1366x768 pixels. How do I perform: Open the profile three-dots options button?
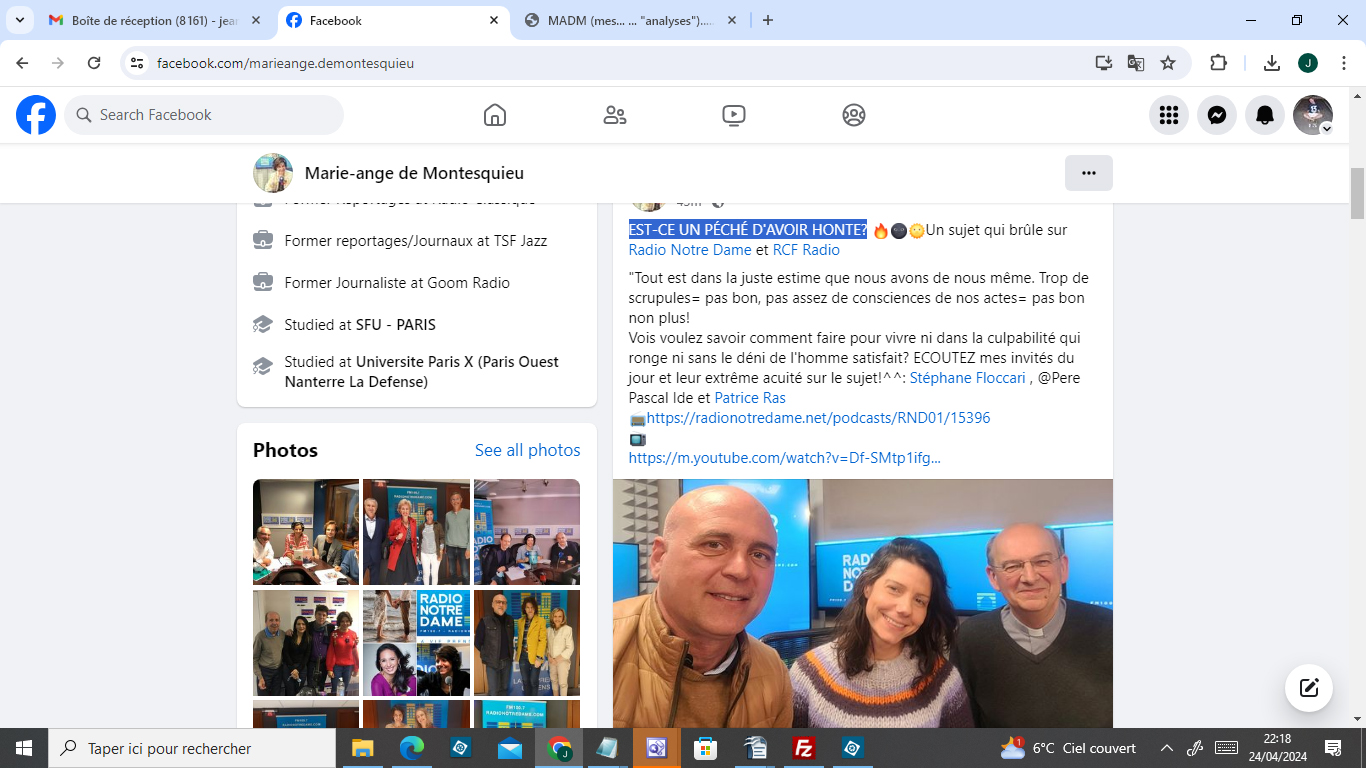click(1089, 173)
